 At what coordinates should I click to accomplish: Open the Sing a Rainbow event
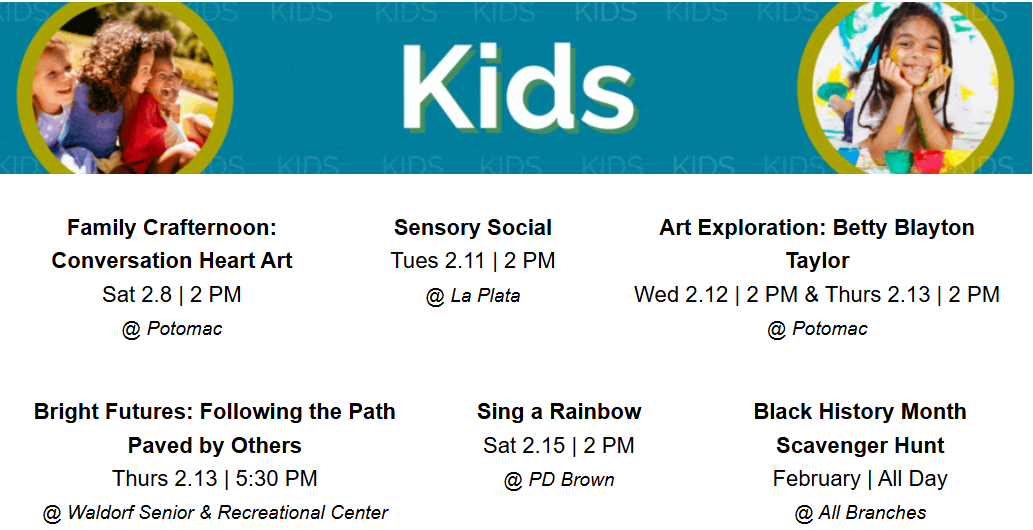point(559,412)
